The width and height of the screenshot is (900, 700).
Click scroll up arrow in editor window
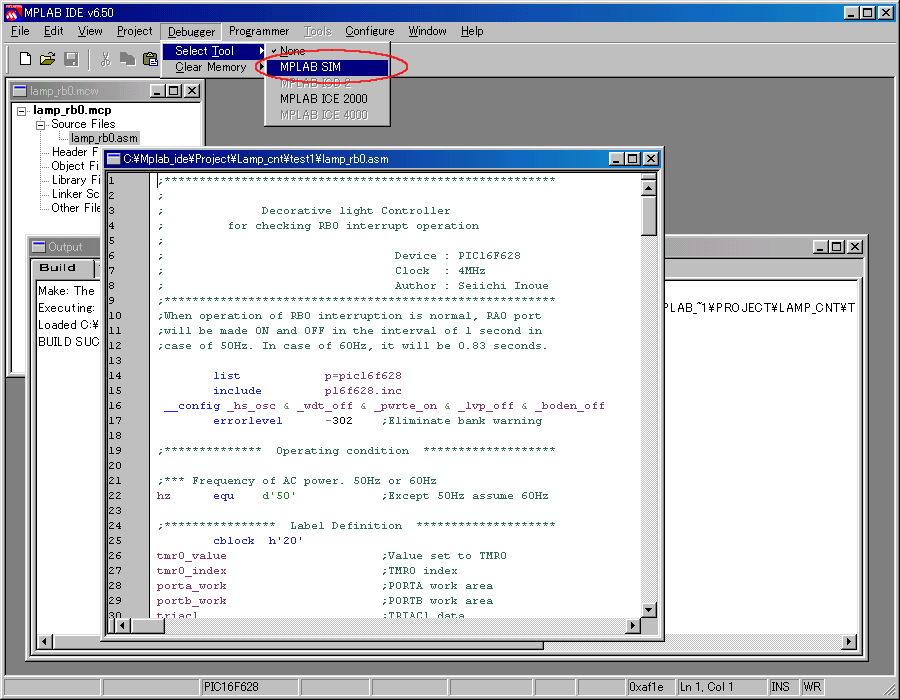coord(649,188)
